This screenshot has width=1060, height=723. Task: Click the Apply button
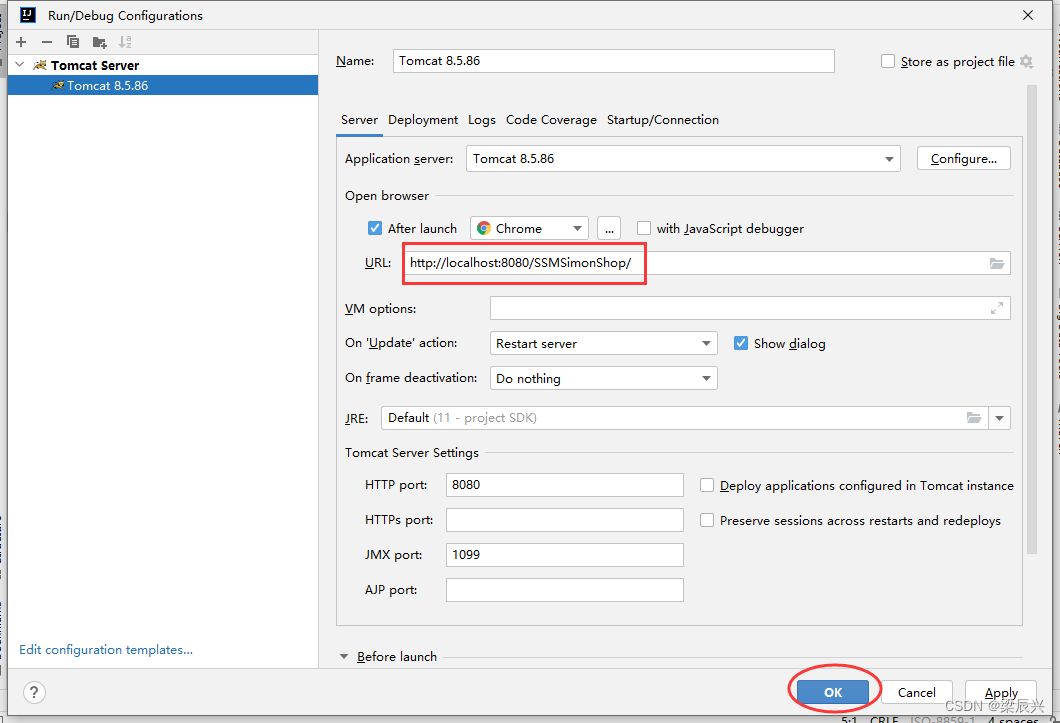click(x=1001, y=692)
